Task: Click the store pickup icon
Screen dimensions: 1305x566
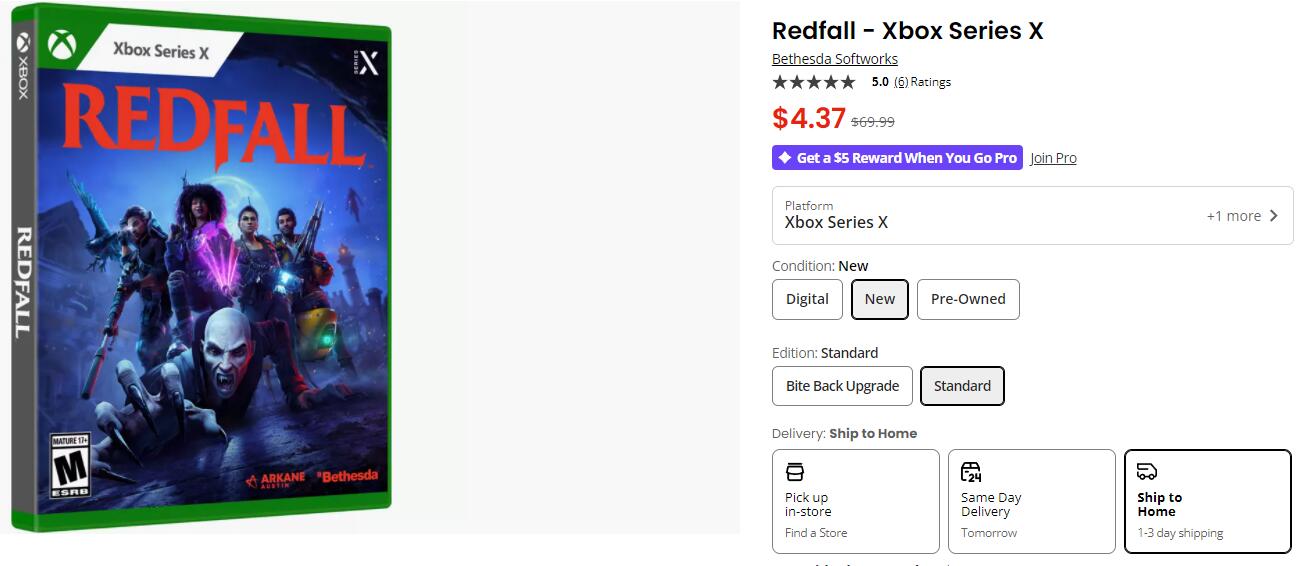Action: [795, 471]
